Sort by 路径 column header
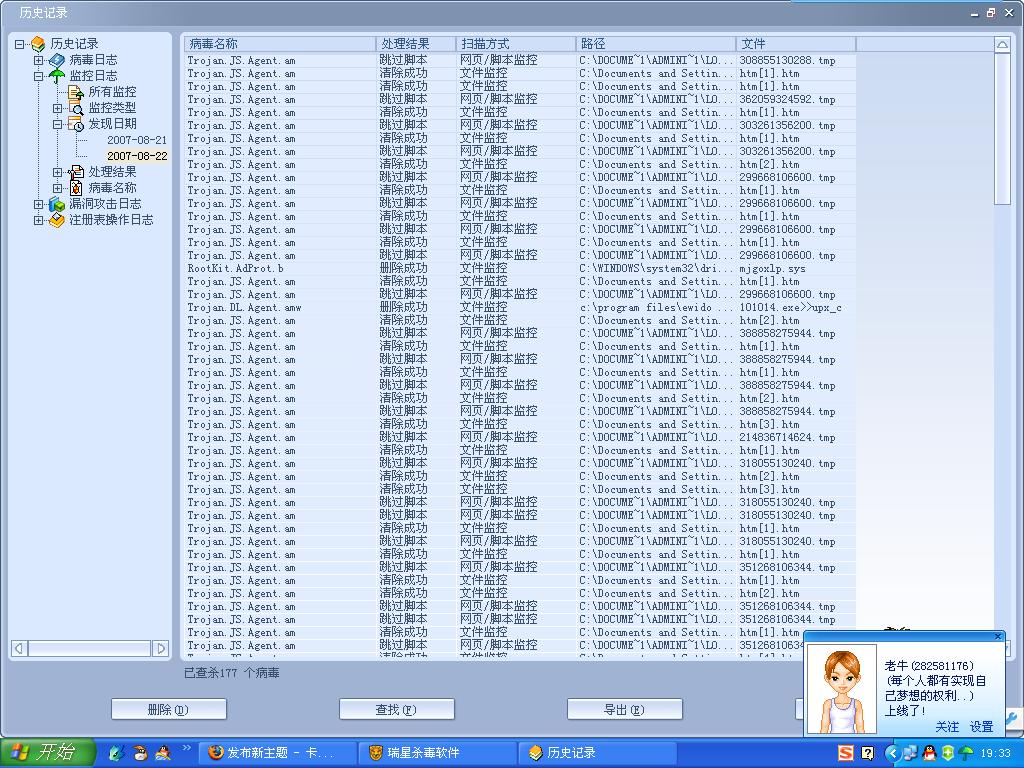This screenshot has height=768, width=1024. [656, 44]
